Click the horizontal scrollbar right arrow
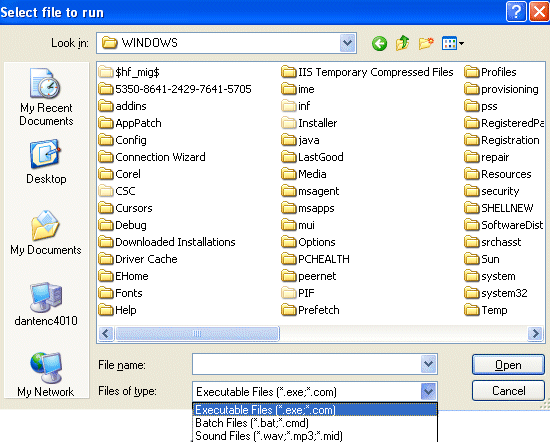This screenshot has height=442, width=550. coord(535,333)
